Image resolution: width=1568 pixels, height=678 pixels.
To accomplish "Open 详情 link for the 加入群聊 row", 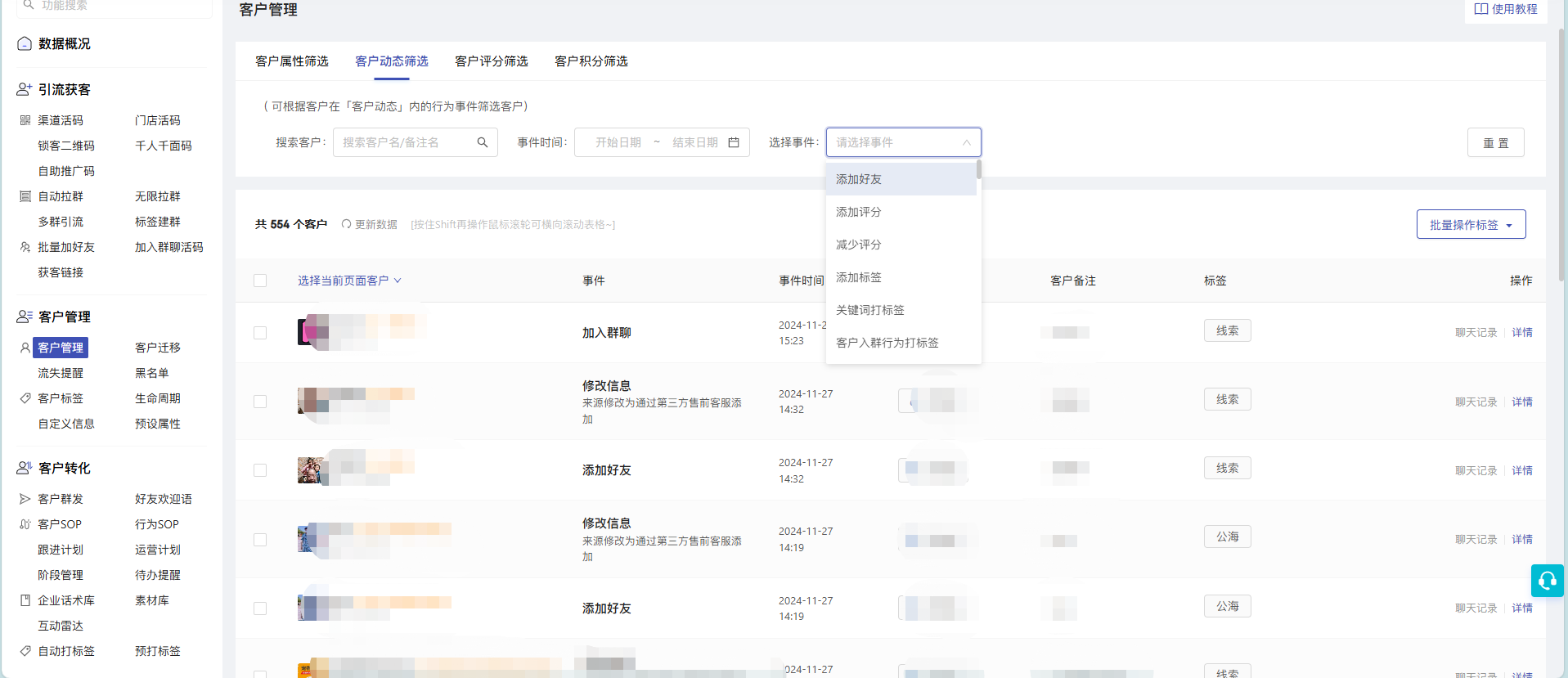I will coord(1522,332).
